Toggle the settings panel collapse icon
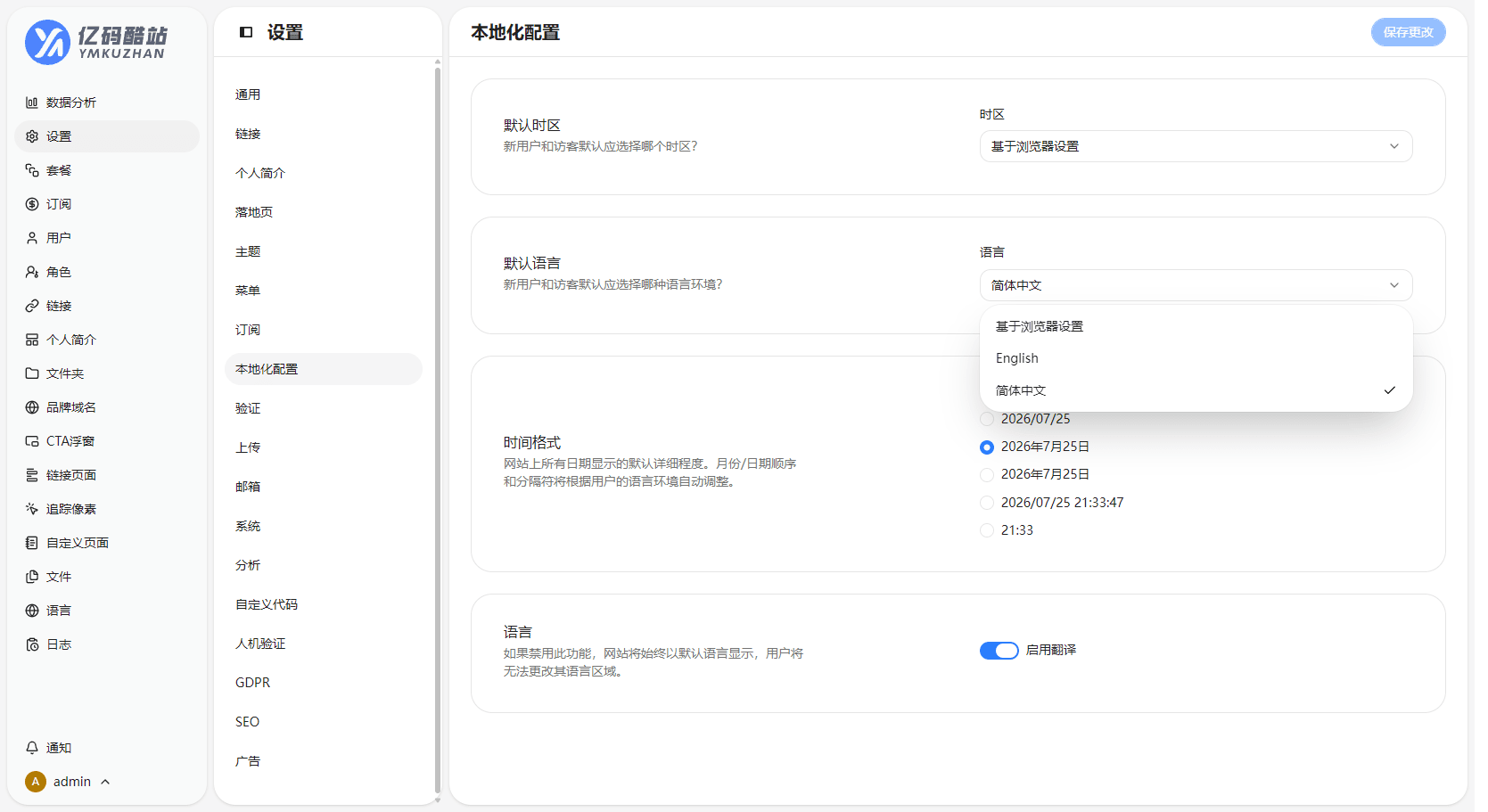Viewport: 1488px width, 812px height. 246,32
